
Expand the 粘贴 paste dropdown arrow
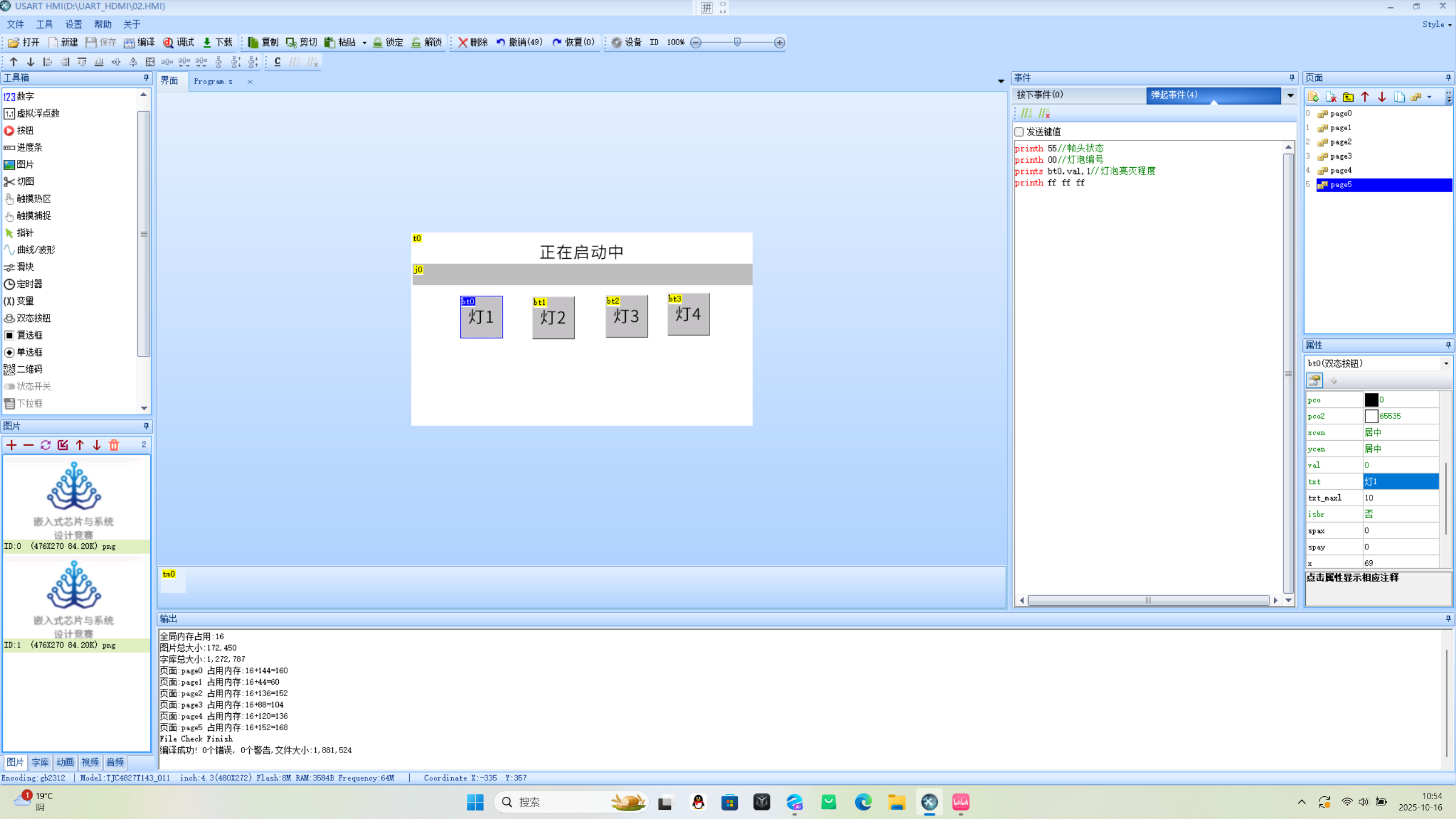tap(365, 43)
